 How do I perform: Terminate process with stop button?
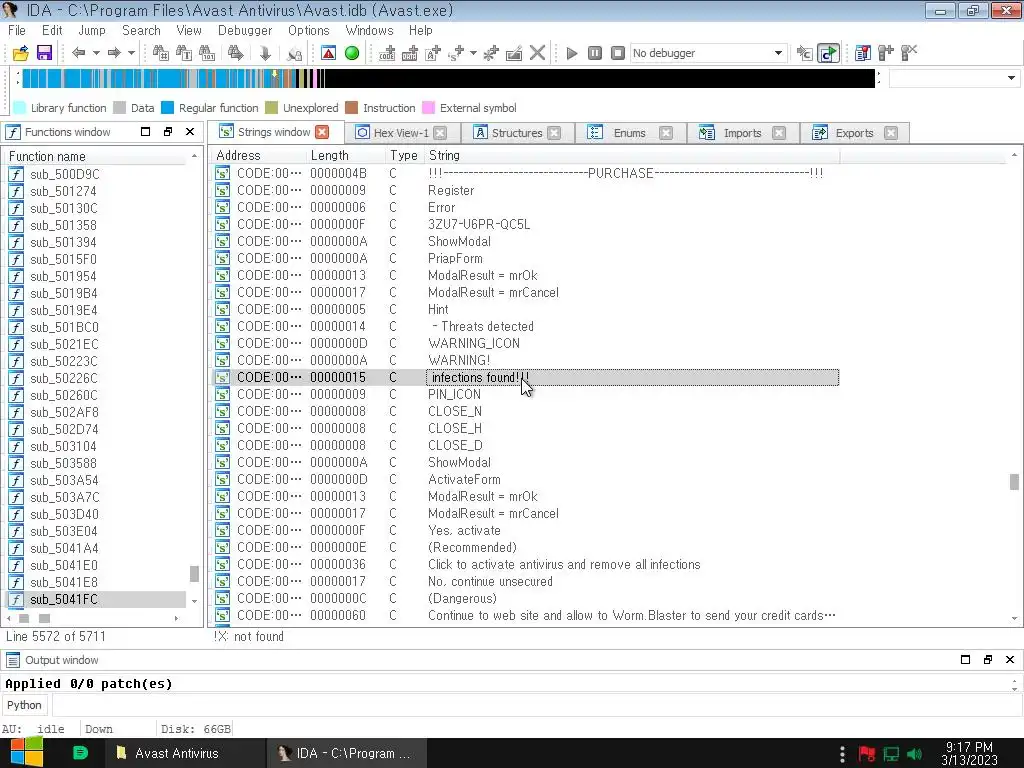617,53
